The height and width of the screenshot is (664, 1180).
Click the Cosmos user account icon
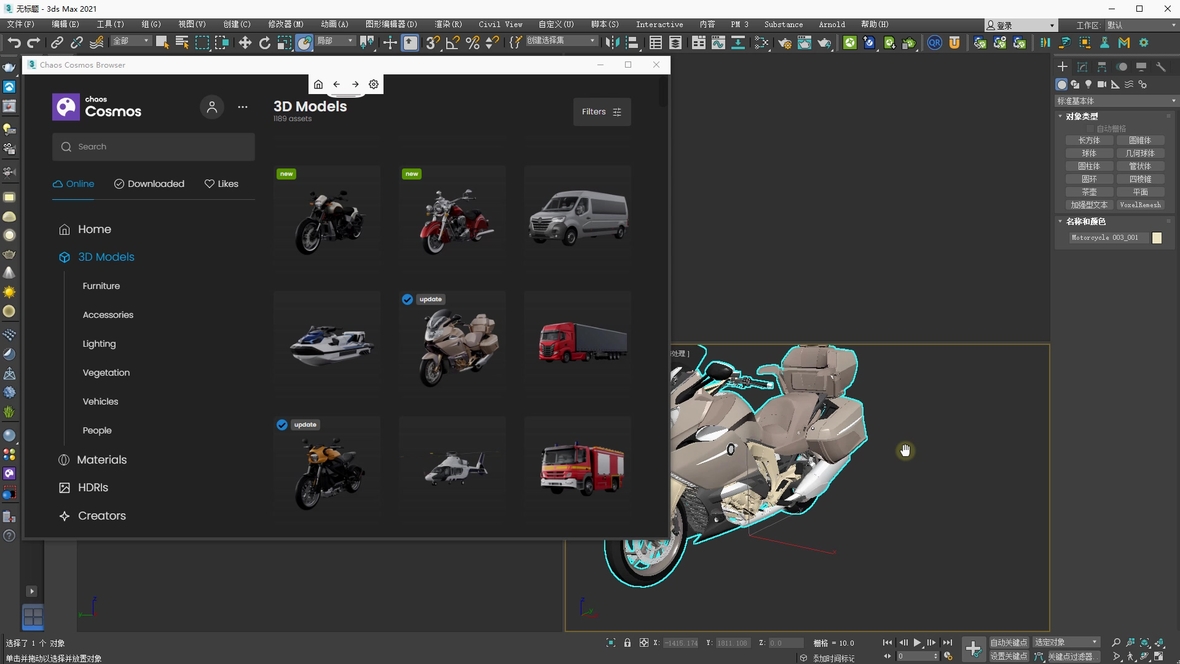pos(211,107)
